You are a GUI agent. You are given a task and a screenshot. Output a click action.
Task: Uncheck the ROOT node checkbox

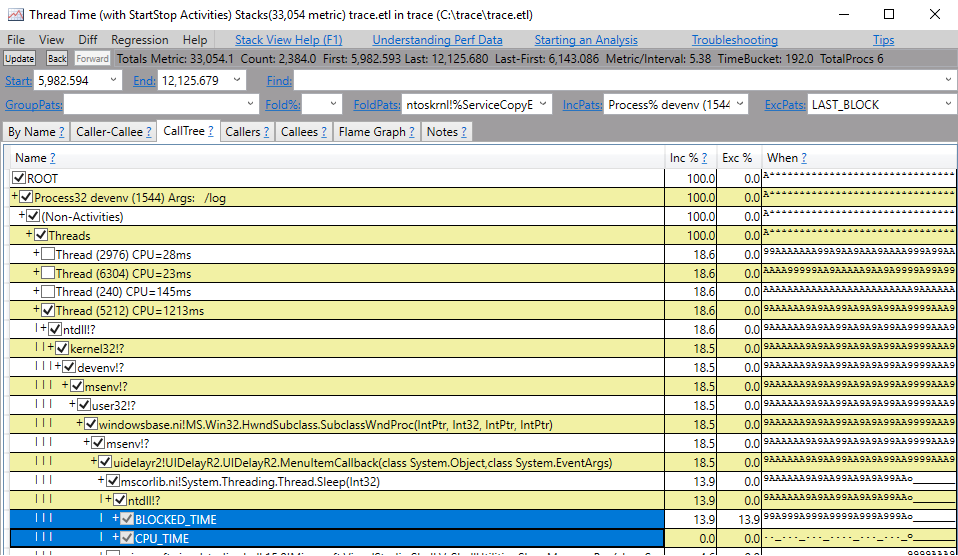point(19,178)
